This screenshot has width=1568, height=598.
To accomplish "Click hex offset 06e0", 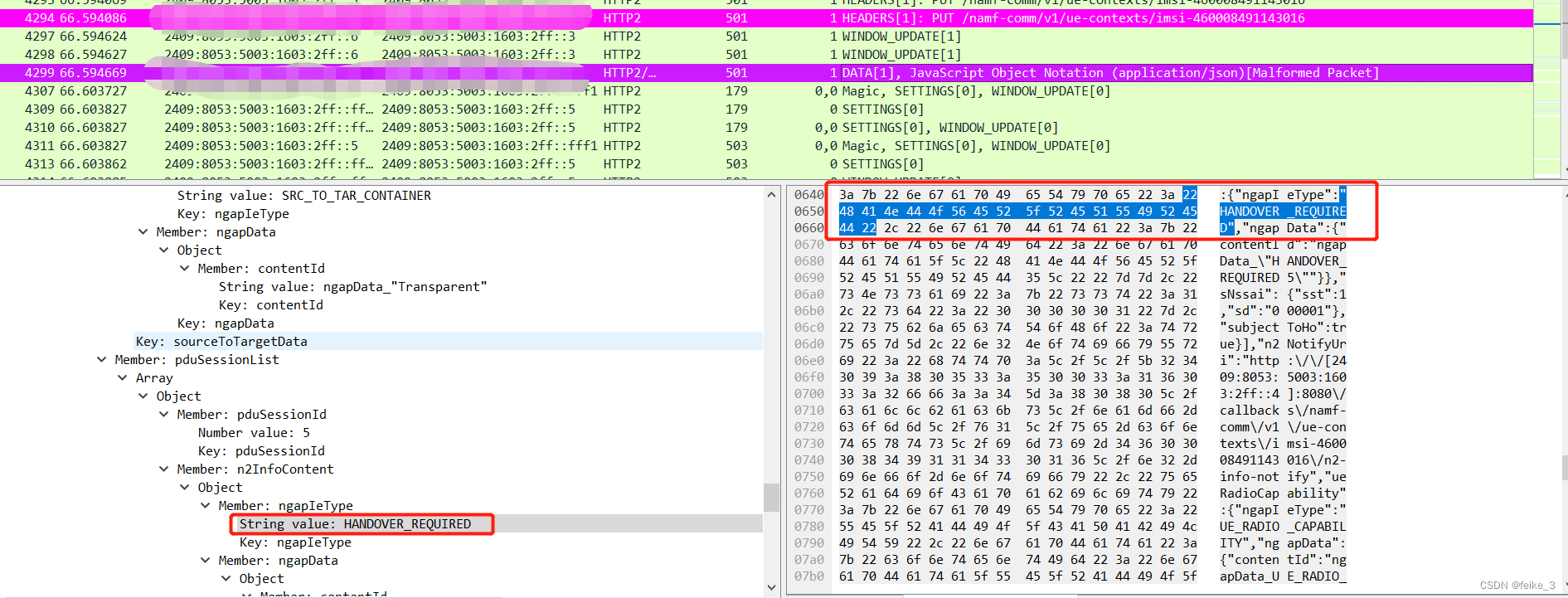I will point(808,361).
